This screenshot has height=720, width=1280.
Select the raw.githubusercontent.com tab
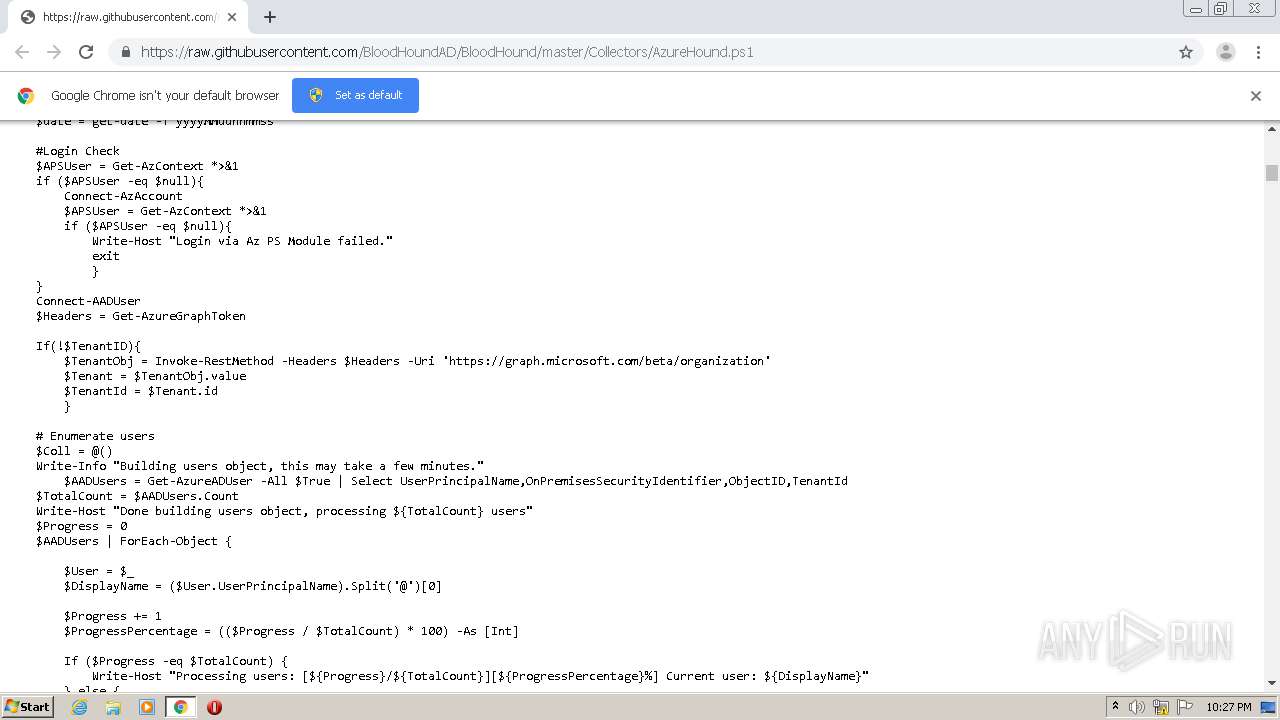[128, 17]
